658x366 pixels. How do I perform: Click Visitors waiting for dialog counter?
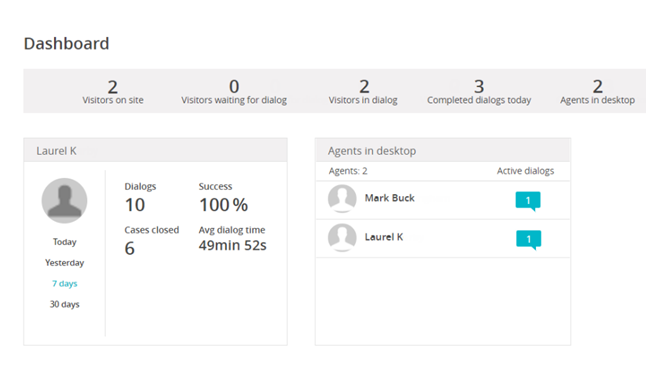pos(234,92)
